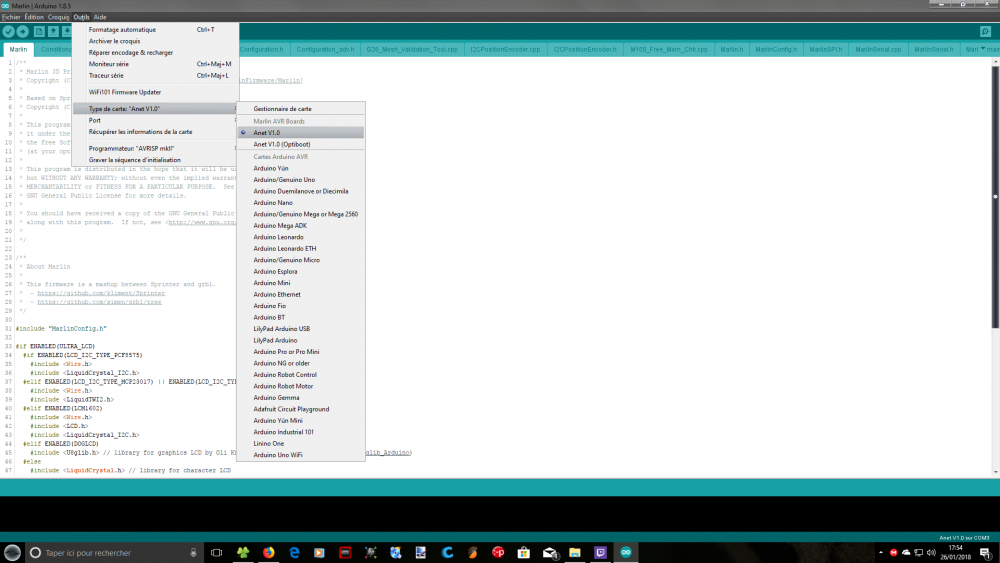Select Arduino/Genuino Micro board
This screenshot has height=563, width=1000.
pyautogui.click(x=300, y=260)
